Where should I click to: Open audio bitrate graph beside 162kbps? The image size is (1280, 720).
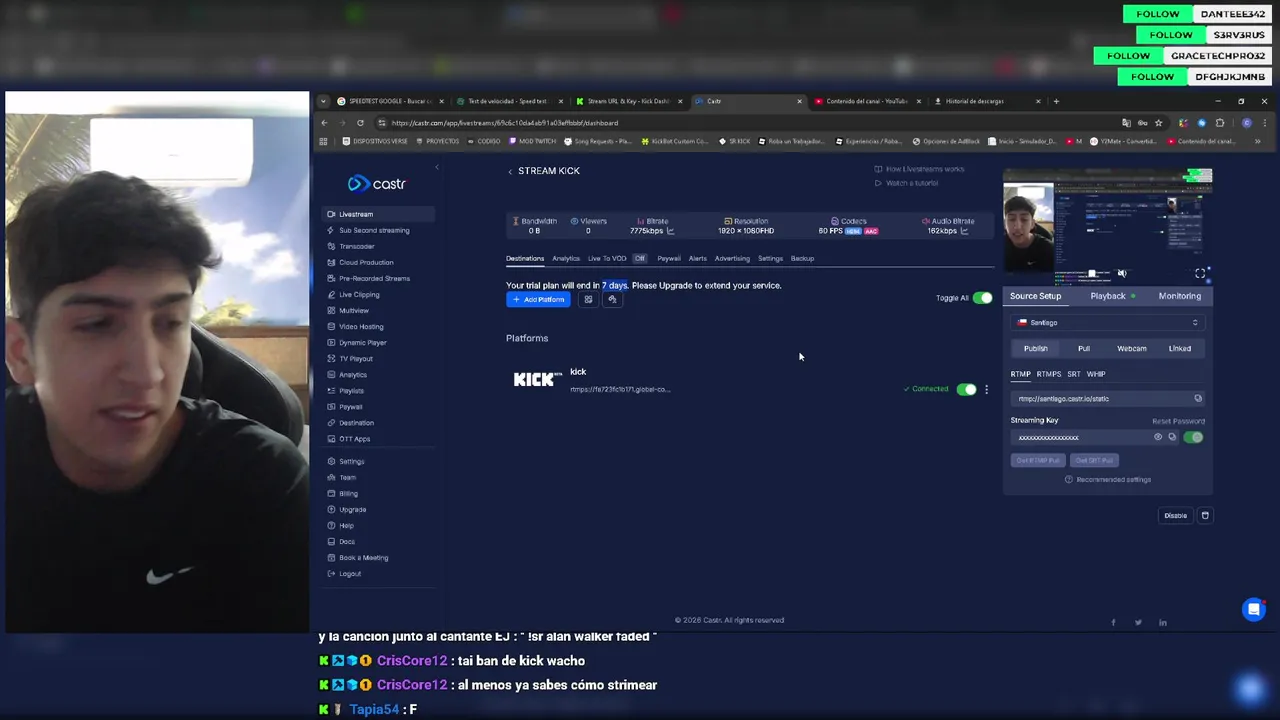tap(964, 231)
